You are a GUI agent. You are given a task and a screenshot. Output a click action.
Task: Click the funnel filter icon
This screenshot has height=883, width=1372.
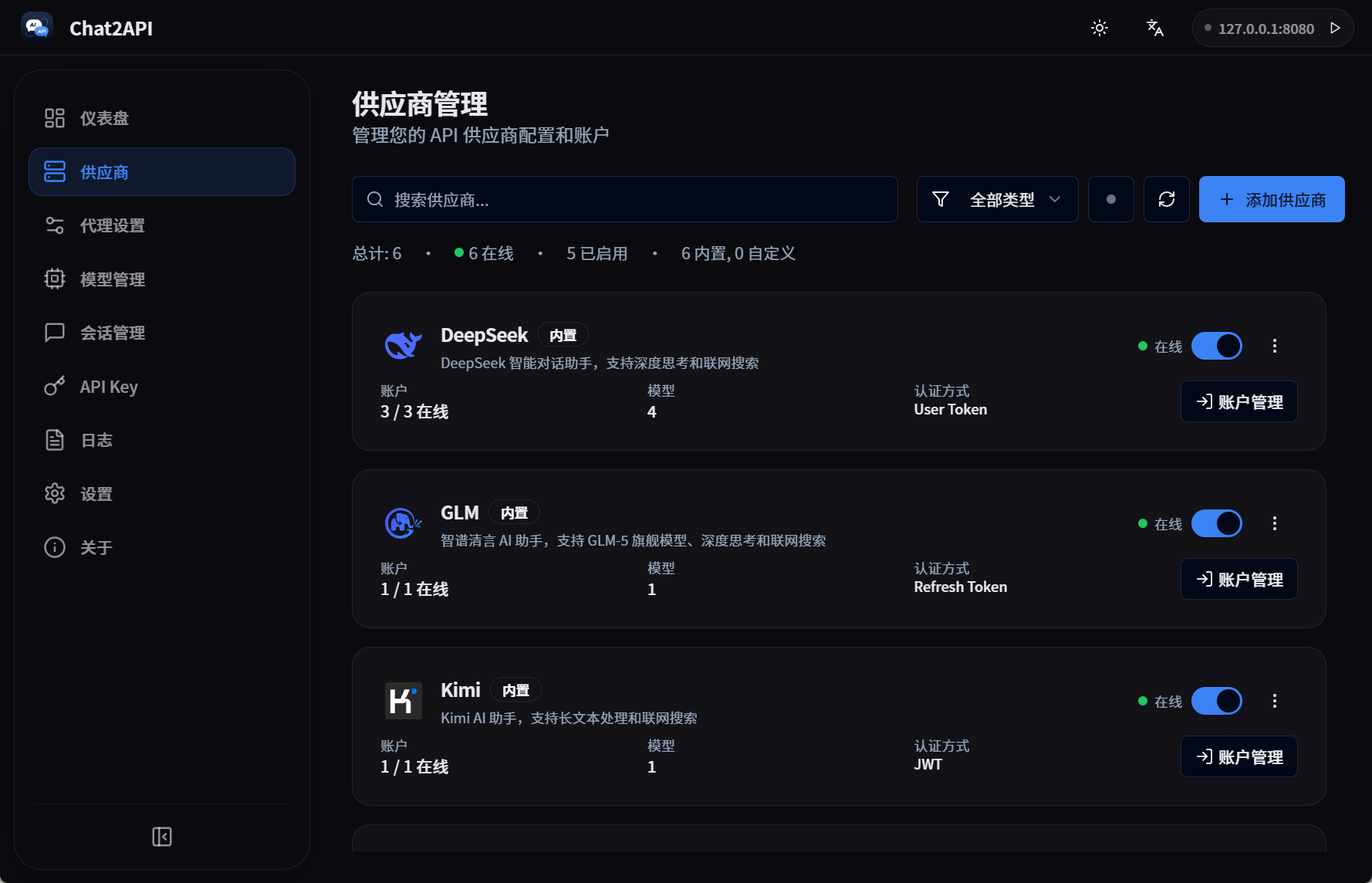coord(941,199)
